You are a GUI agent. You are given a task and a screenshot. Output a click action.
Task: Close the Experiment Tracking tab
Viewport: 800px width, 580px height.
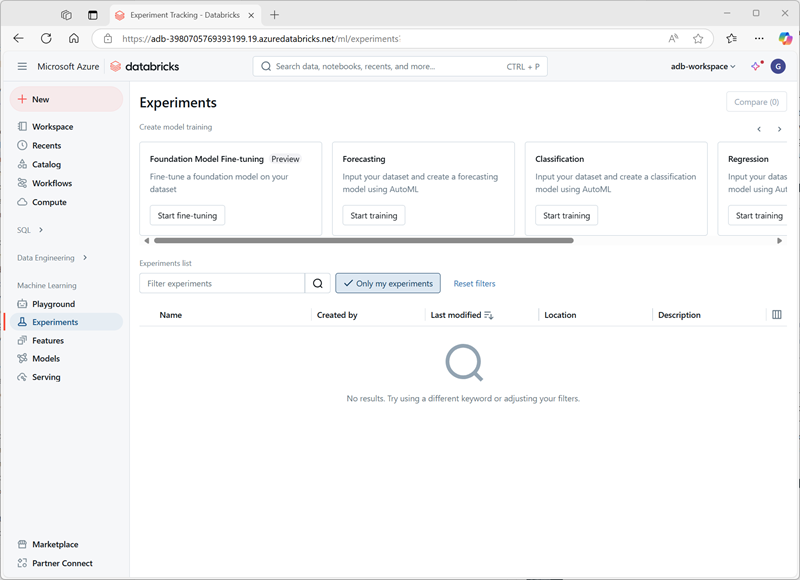pyautogui.click(x=251, y=15)
